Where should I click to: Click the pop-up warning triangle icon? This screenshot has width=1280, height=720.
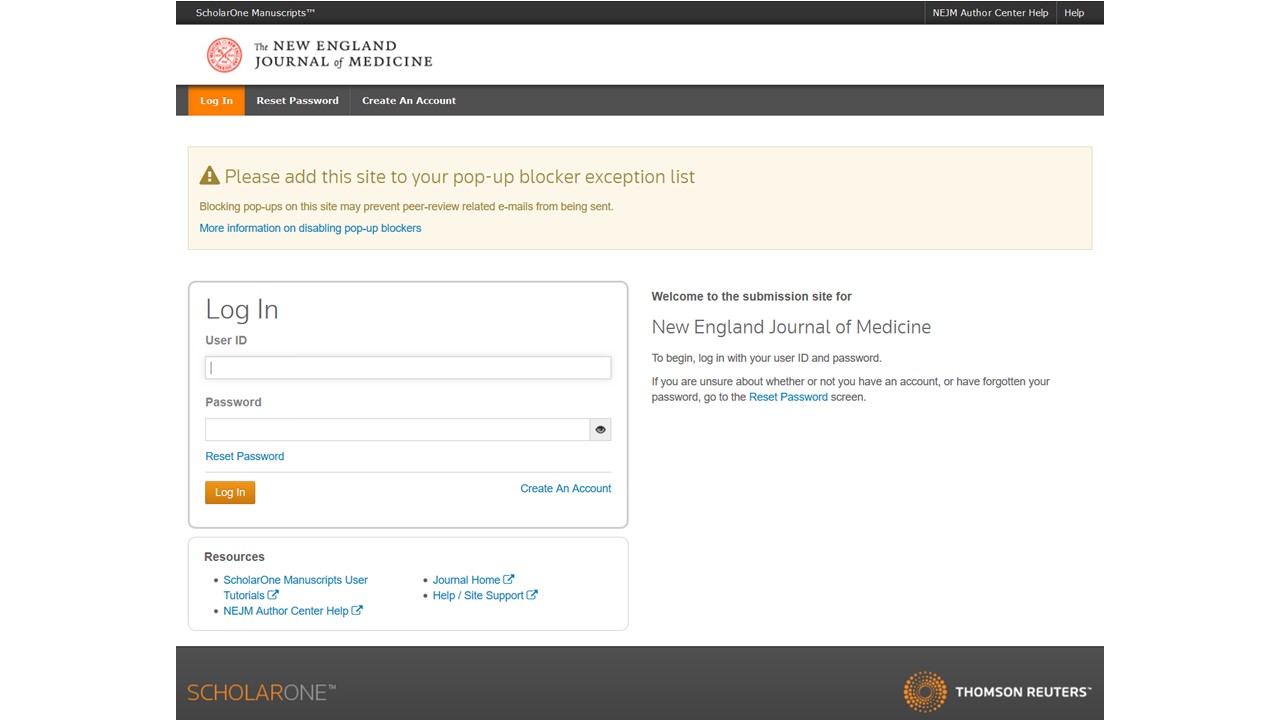[209, 176]
